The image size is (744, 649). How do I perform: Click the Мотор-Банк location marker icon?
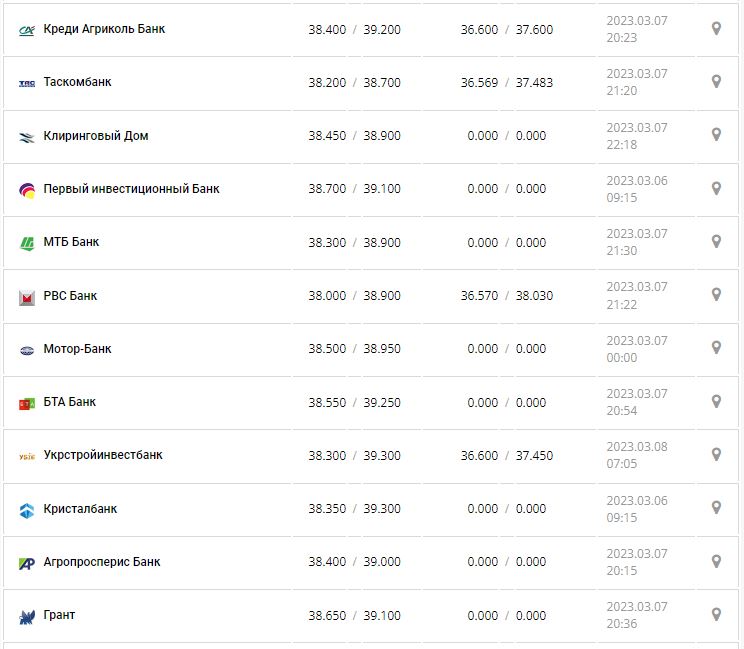coord(716,348)
